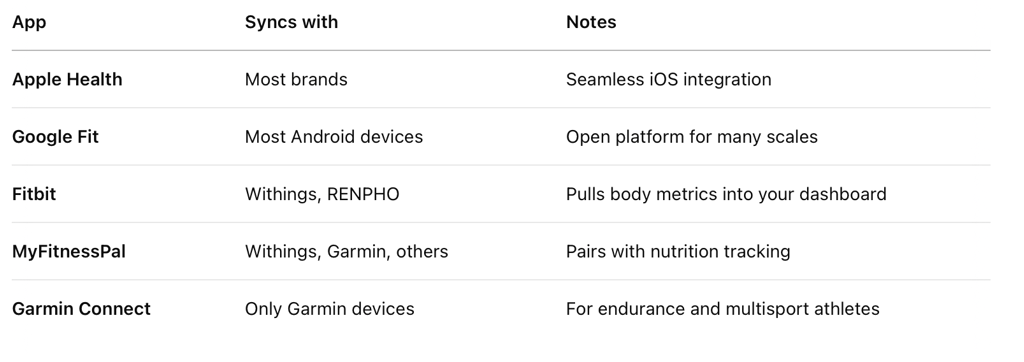The image size is (1024, 362).
Task: Click the Seamless iOS integration note
Action: coord(668,80)
